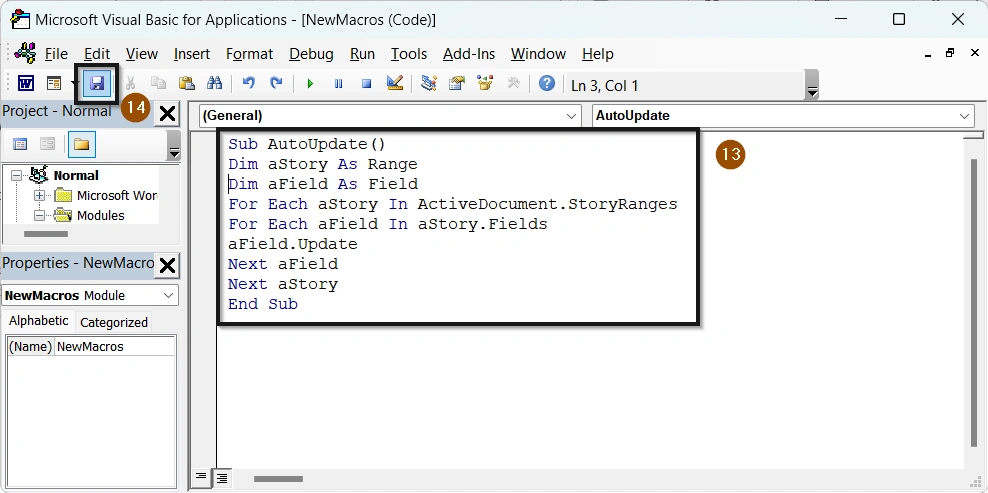988x493 pixels.
Task: Open the Insert menu
Action: pyautogui.click(x=192, y=54)
